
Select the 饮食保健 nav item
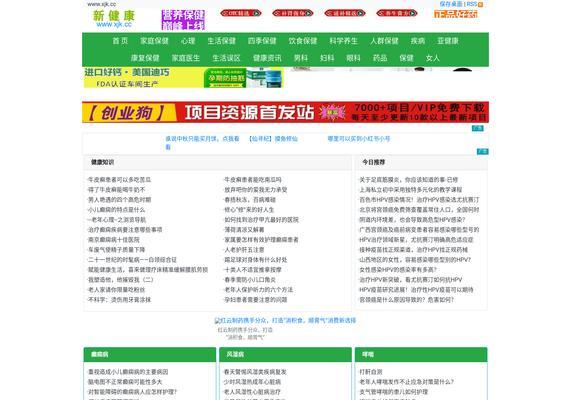303,41
